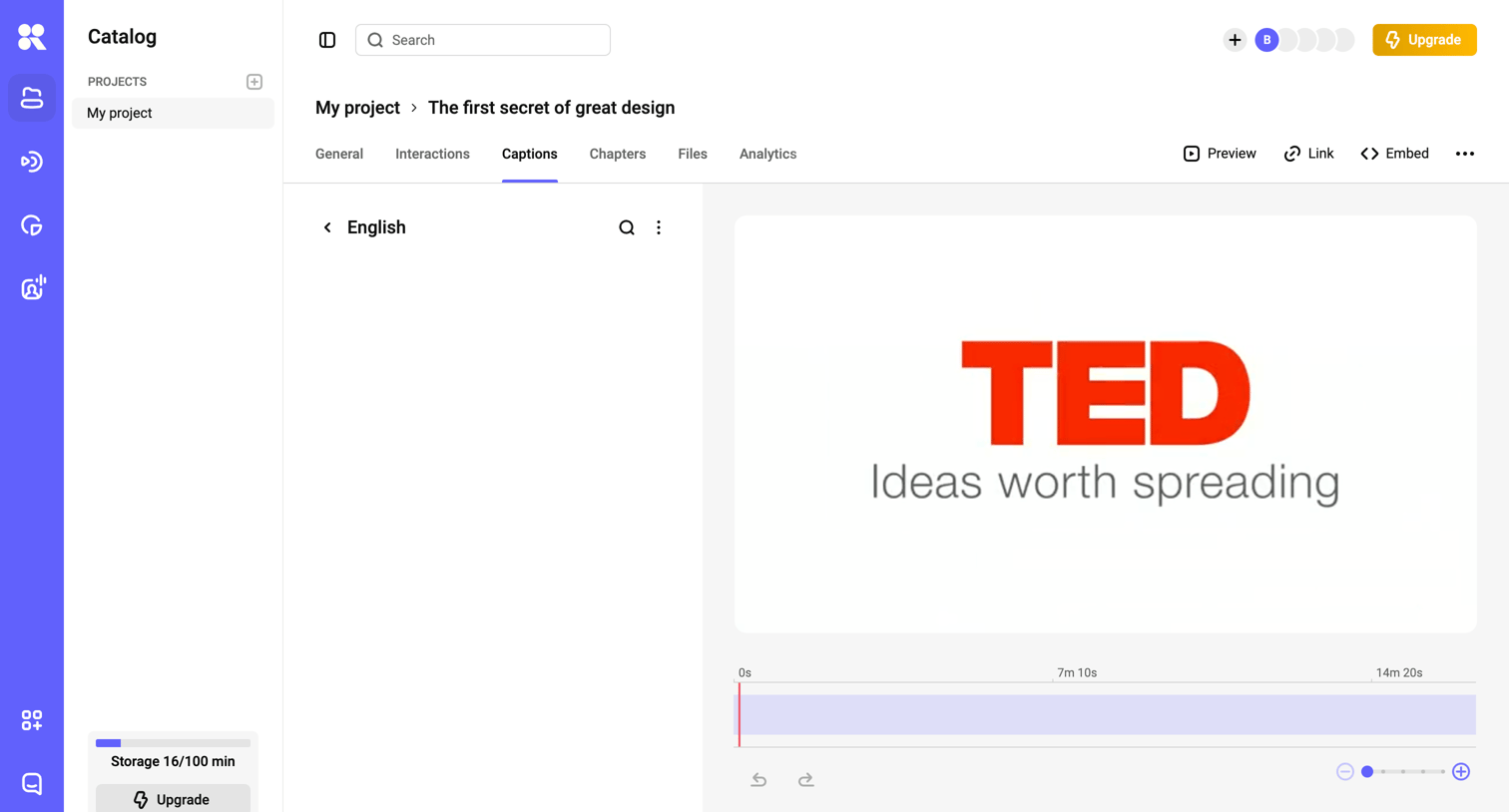
Task: Zoom in the timeline with plus icon
Action: [1461, 771]
